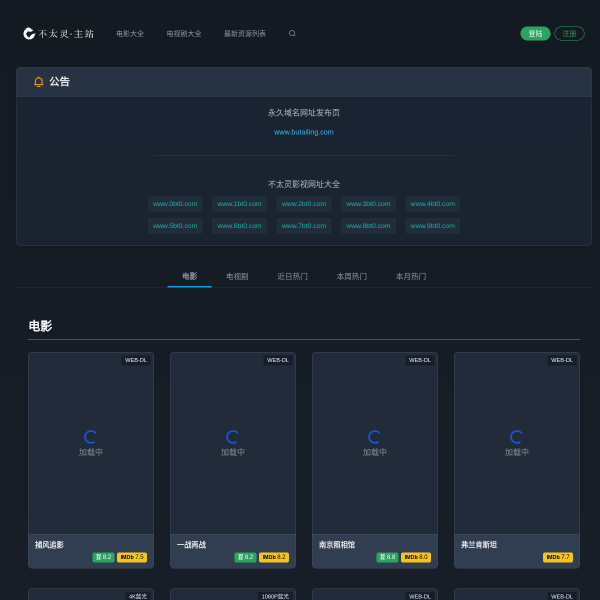
Task: Click the Douban rating badge on 捕风追影
Action: point(103,557)
